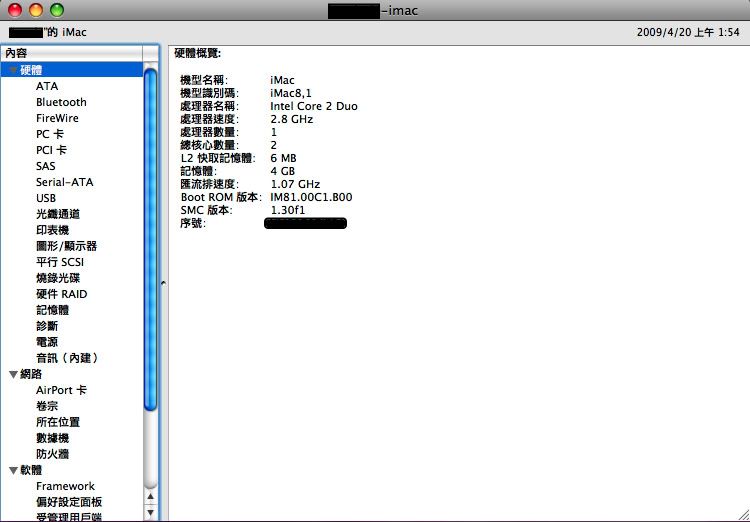The image size is (750, 522).
Task: Open the Serial-ATA entry
Action: [x=65, y=182]
